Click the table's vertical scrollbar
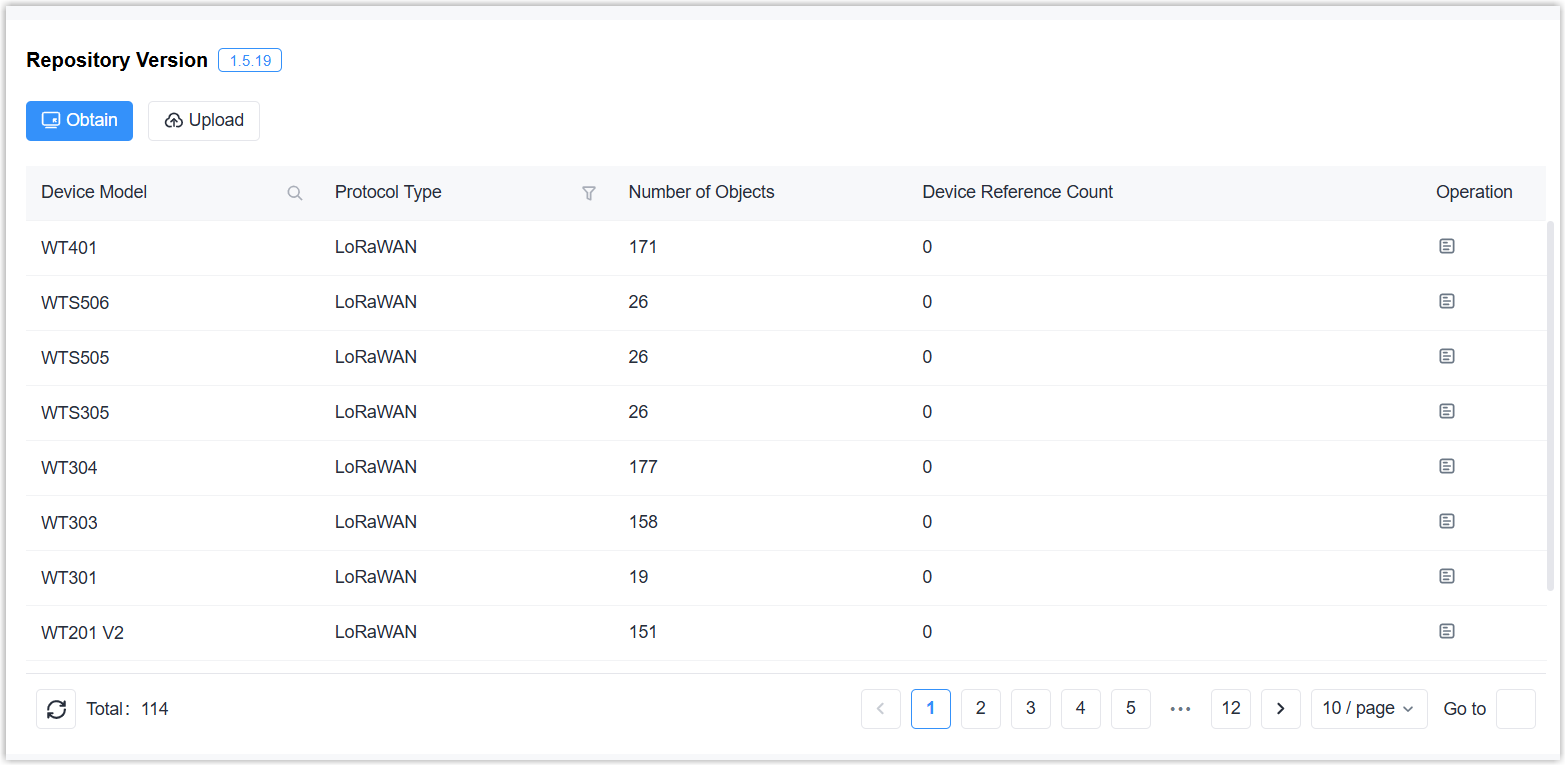1566x766 pixels. pyautogui.click(x=1550, y=400)
